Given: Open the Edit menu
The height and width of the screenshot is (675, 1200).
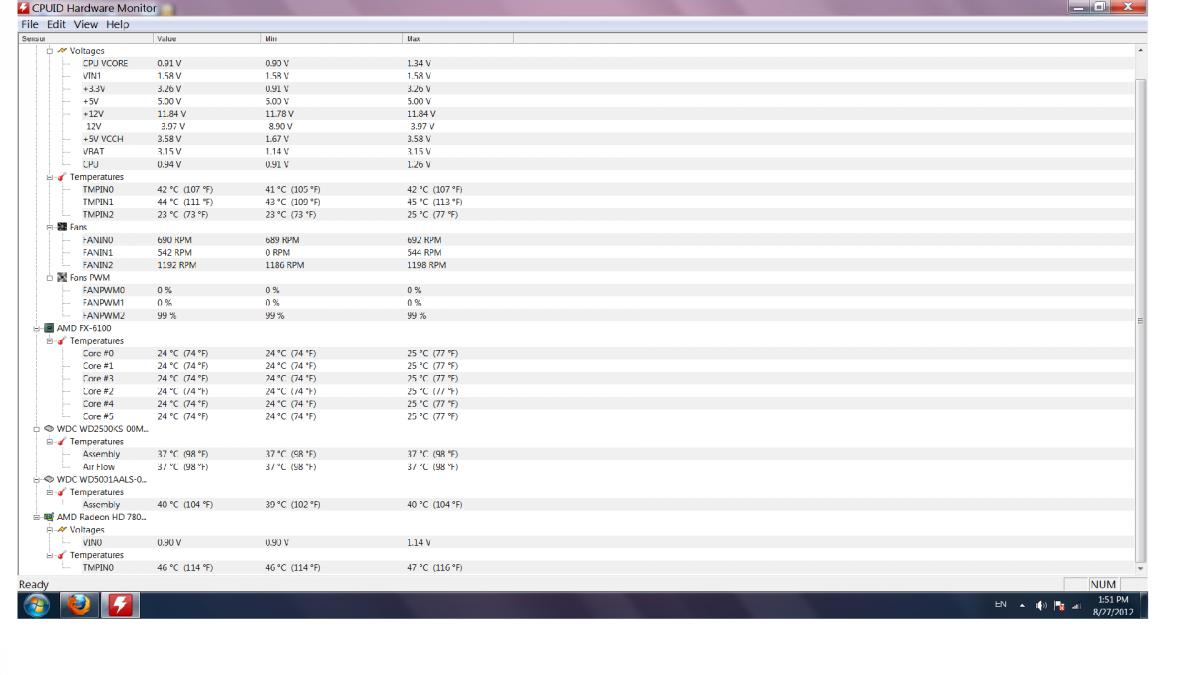Looking at the screenshot, I should point(56,24).
